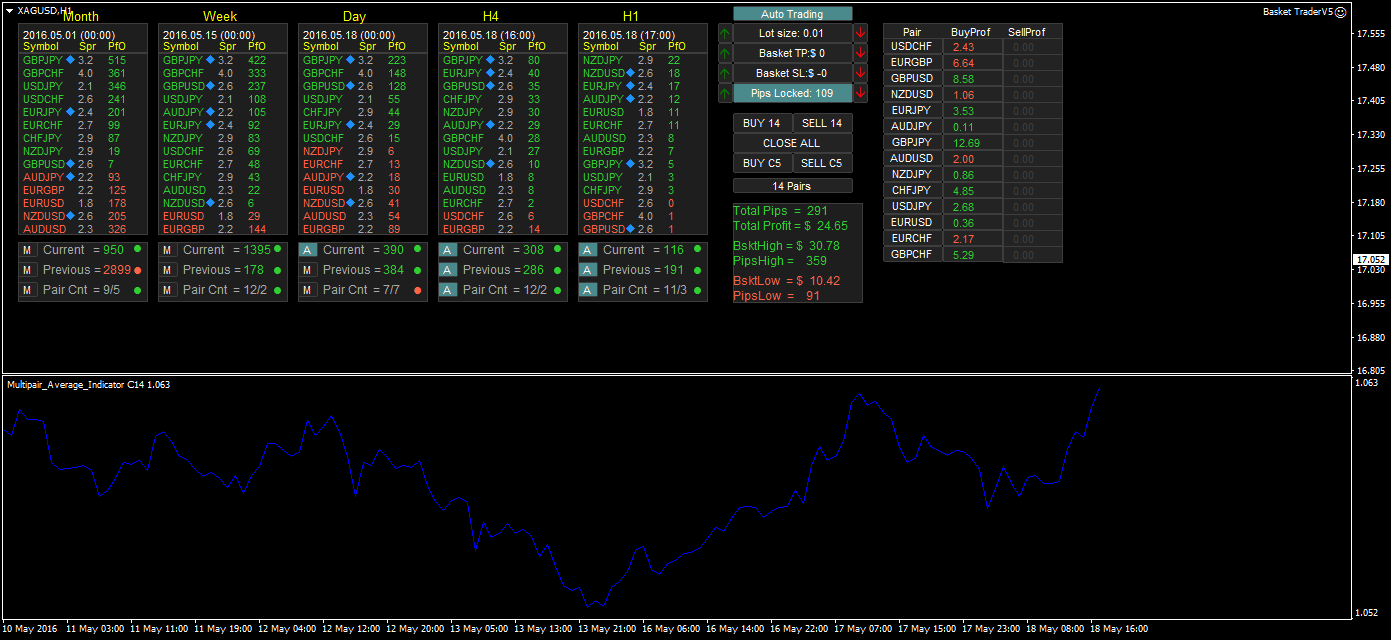Lower Basket TP using red down arrow
Screen dimensions: 1391x640
[861, 53]
